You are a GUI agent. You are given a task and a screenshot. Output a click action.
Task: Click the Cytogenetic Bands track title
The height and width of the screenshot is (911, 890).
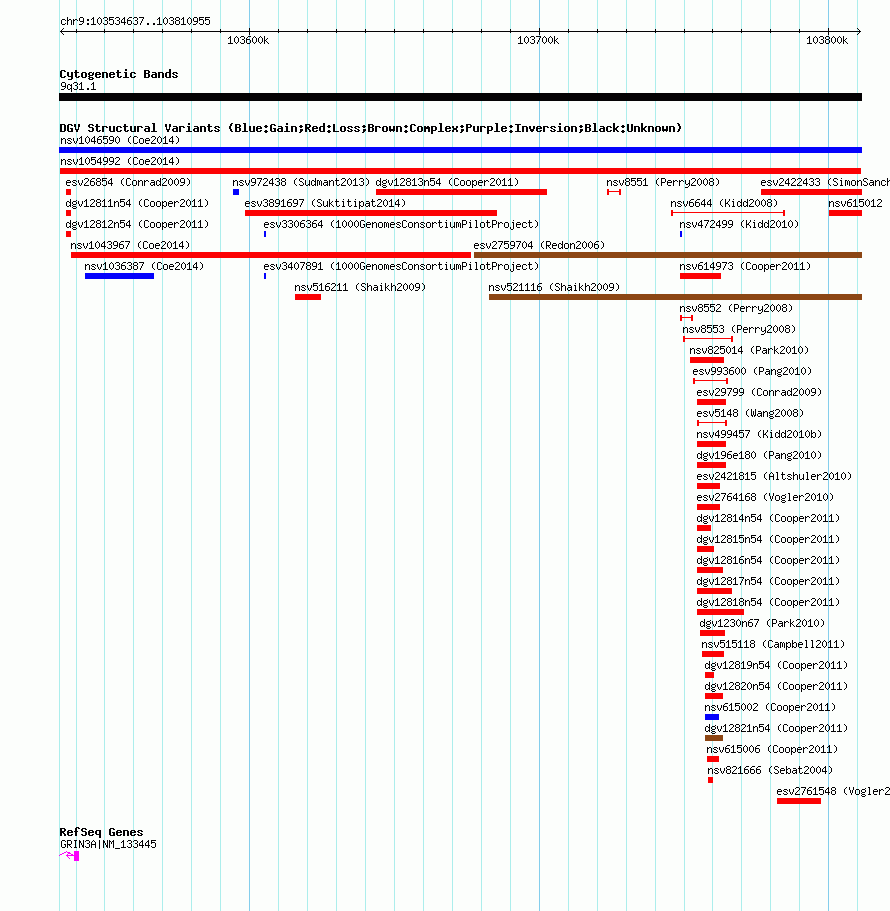[x=119, y=74]
